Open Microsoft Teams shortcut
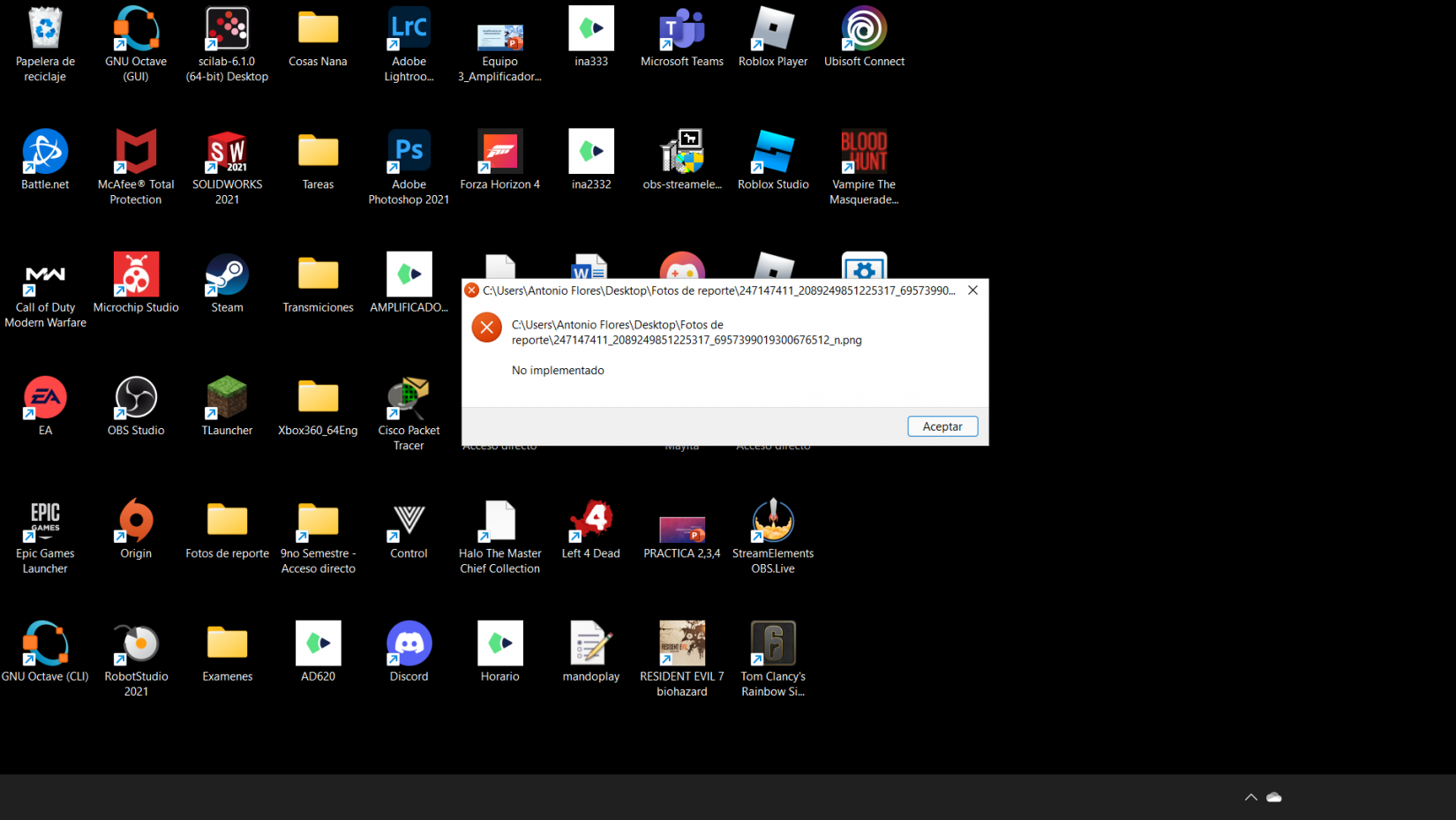The width and height of the screenshot is (1456, 820). 682,37
